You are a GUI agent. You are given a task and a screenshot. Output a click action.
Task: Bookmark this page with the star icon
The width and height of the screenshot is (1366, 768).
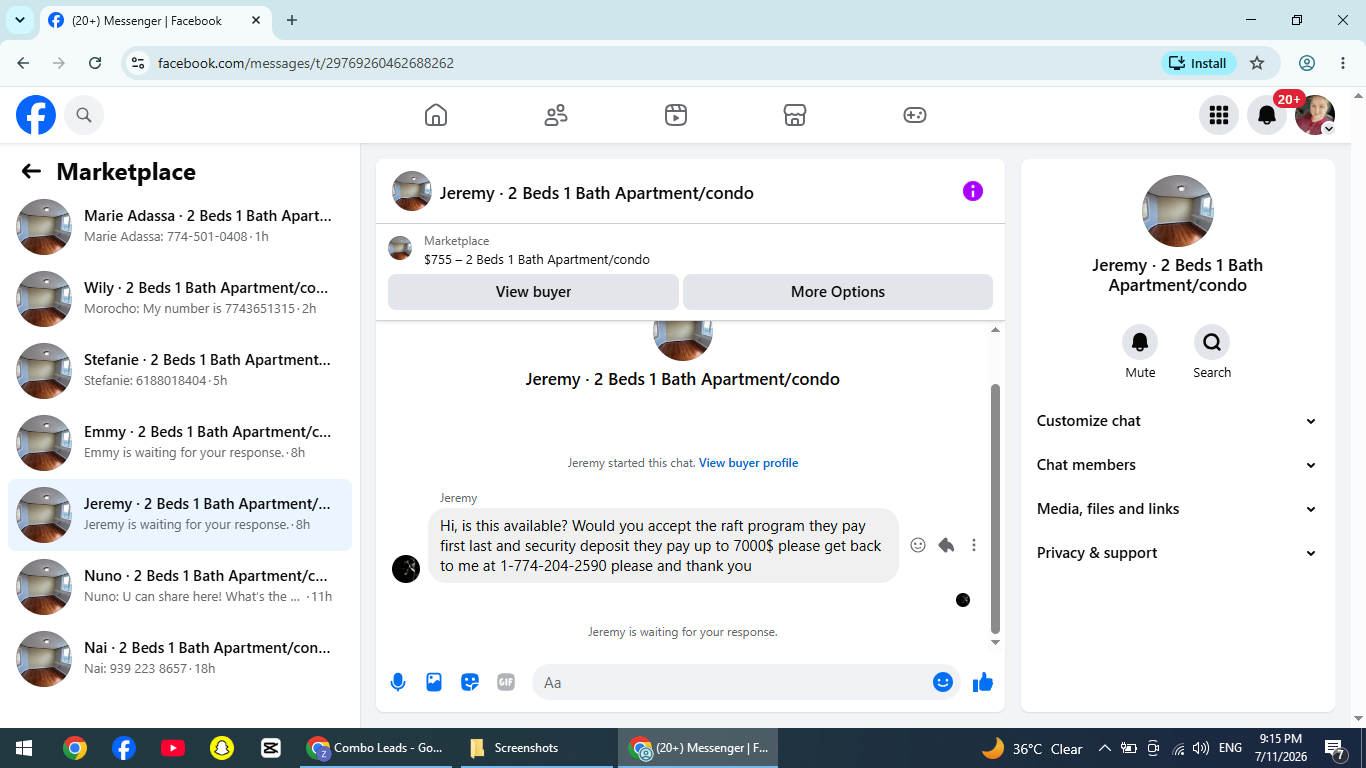tap(1257, 63)
